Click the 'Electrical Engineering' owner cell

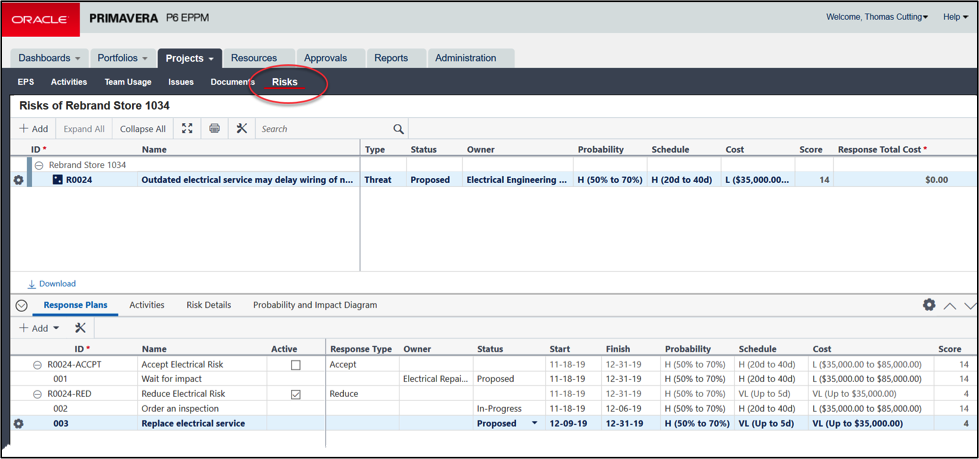[x=516, y=180]
